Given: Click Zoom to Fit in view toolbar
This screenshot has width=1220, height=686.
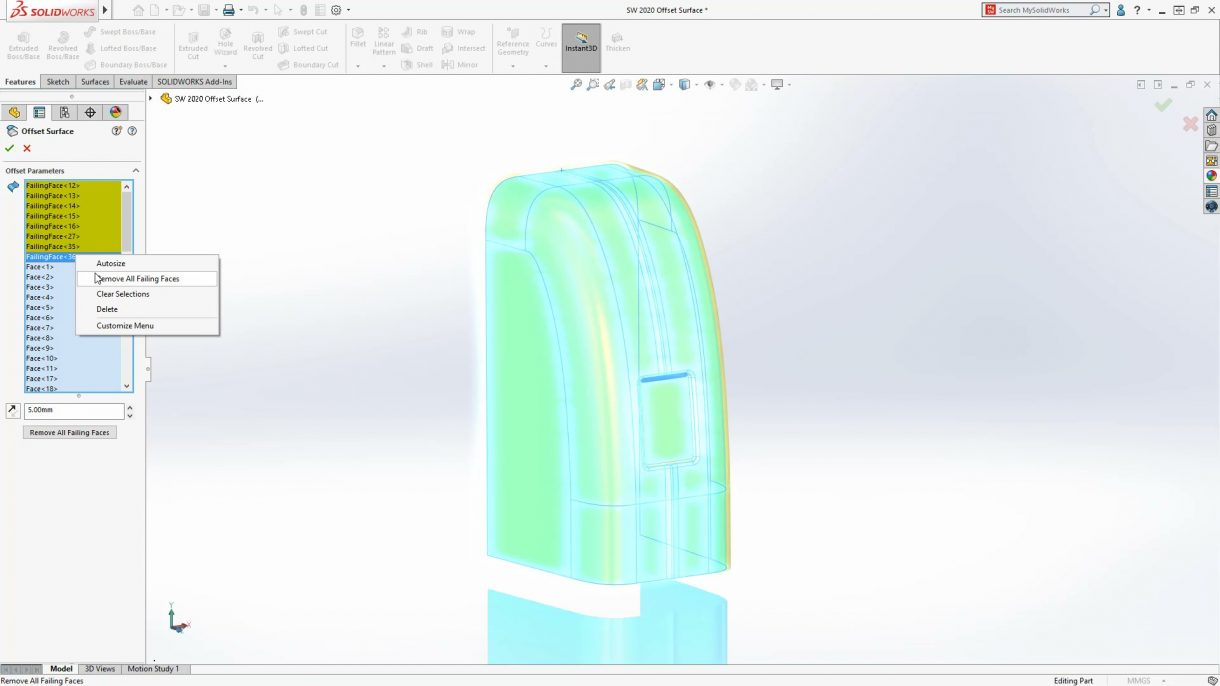Looking at the screenshot, I should click(x=576, y=85).
